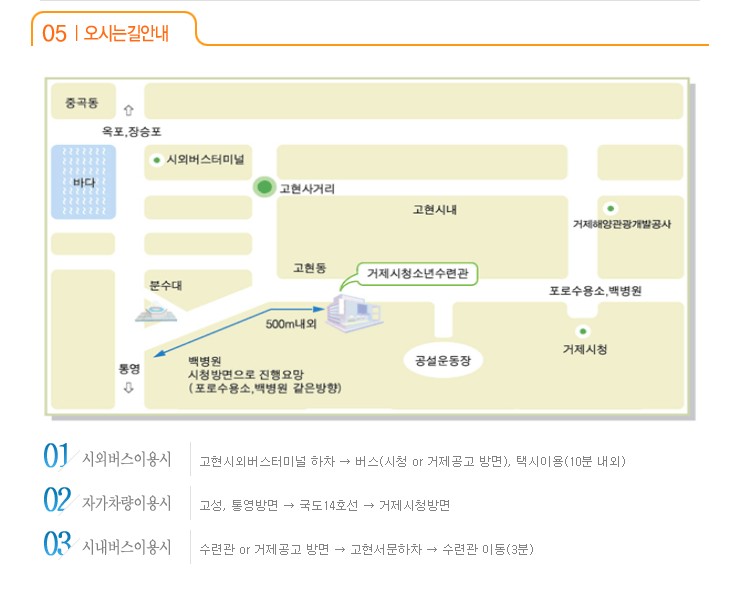
Task: Click the 01 시외버스이용시 heading
Action: (x=108, y=460)
